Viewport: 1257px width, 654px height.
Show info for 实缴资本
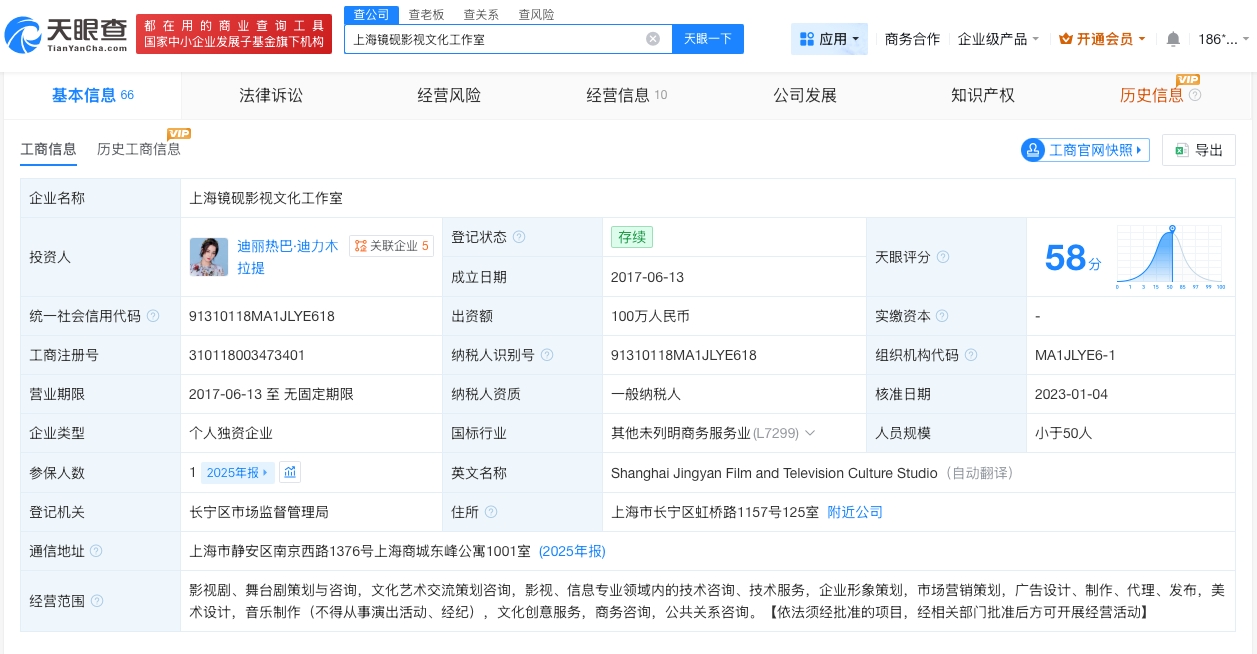(x=943, y=316)
